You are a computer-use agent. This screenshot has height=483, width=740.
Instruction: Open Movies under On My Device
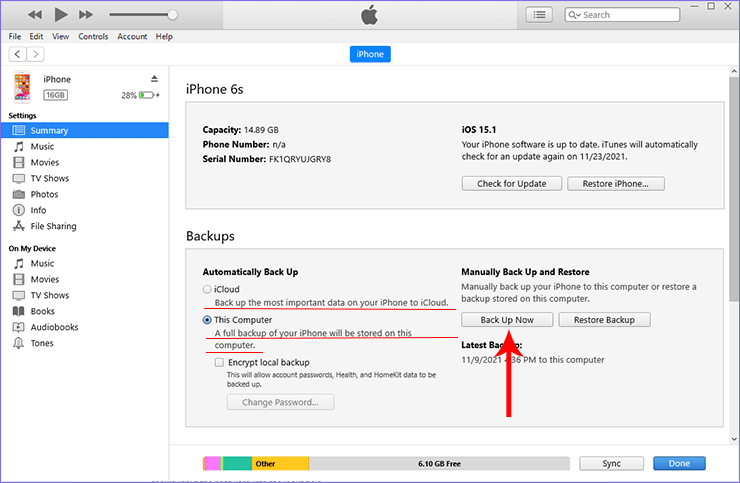coord(44,280)
